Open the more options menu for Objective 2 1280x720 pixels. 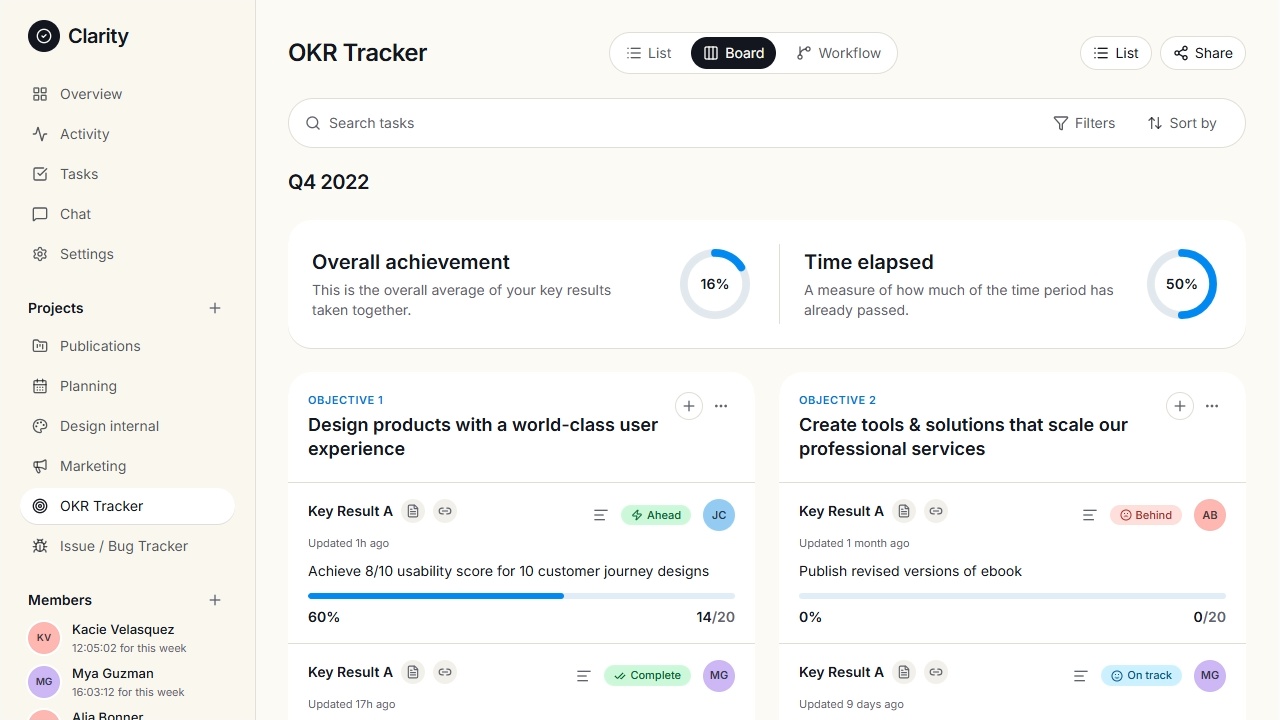[x=1212, y=406]
